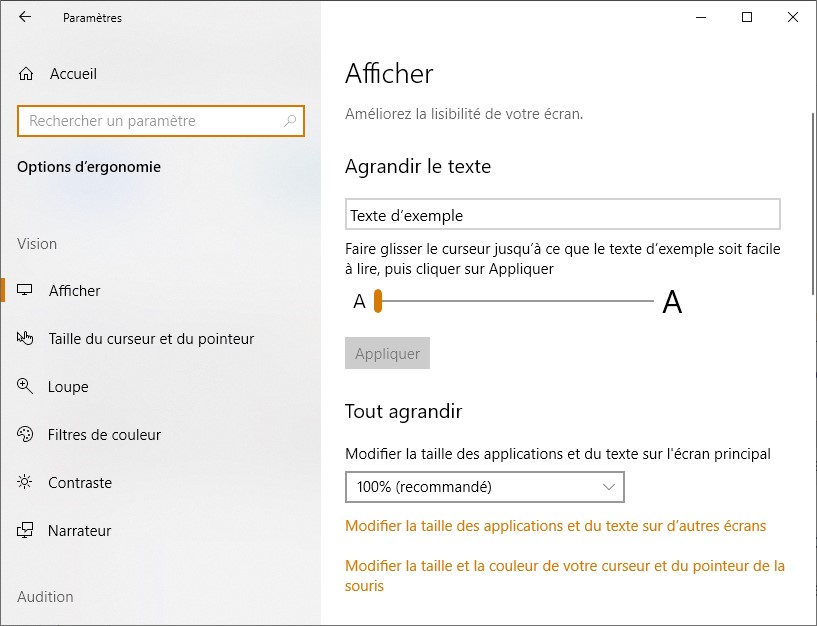Click the text size slider handle
Image resolution: width=817 pixels, height=626 pixels.
378,301
